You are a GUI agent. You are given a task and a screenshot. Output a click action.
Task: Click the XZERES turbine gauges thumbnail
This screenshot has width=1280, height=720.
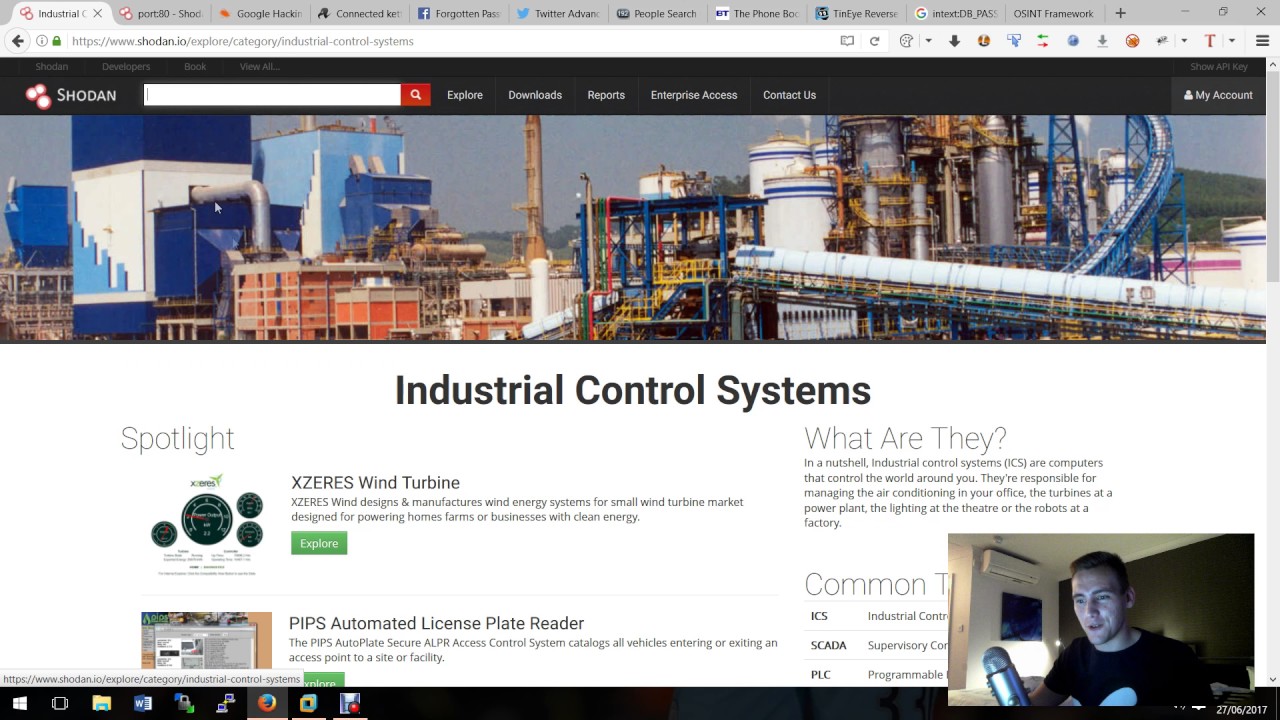tap(206, 525)
